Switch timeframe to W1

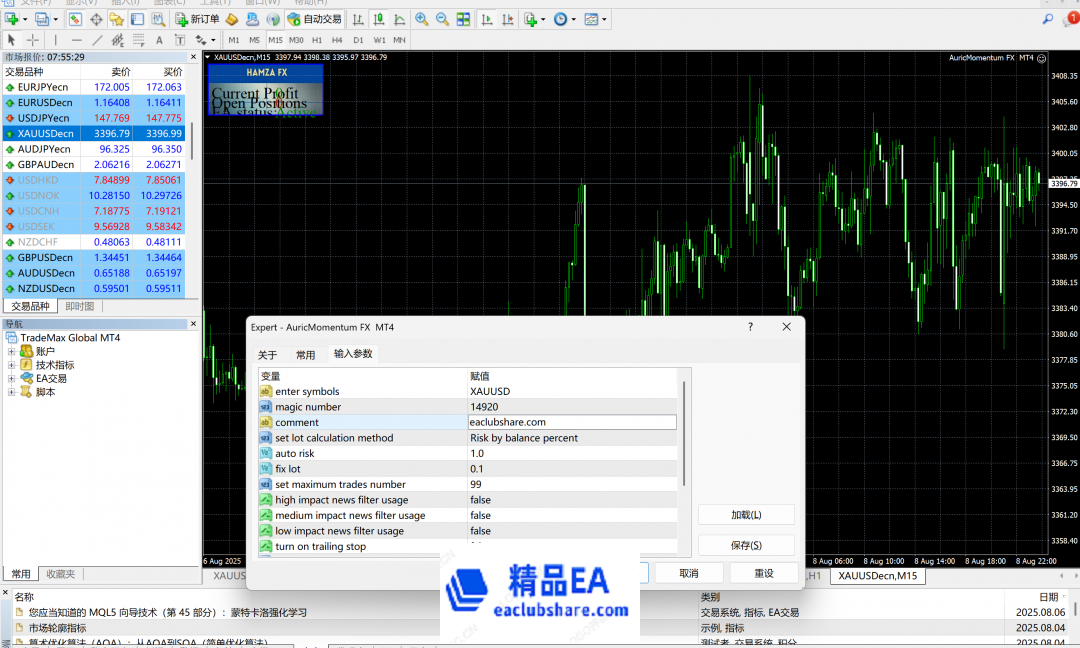(x=380, y=40)
